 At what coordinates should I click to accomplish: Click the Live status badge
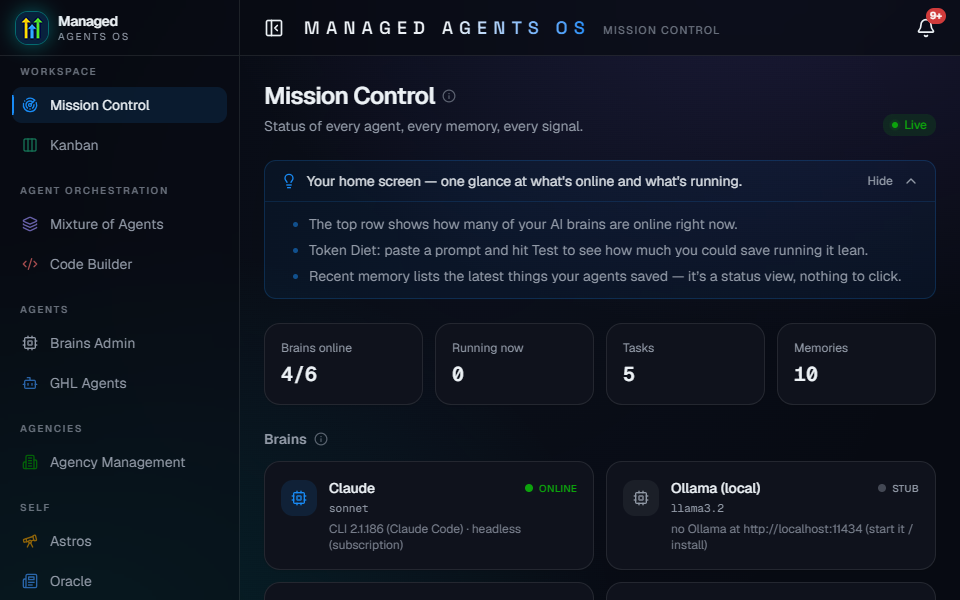pyautogui.click(x=909, y=125)
